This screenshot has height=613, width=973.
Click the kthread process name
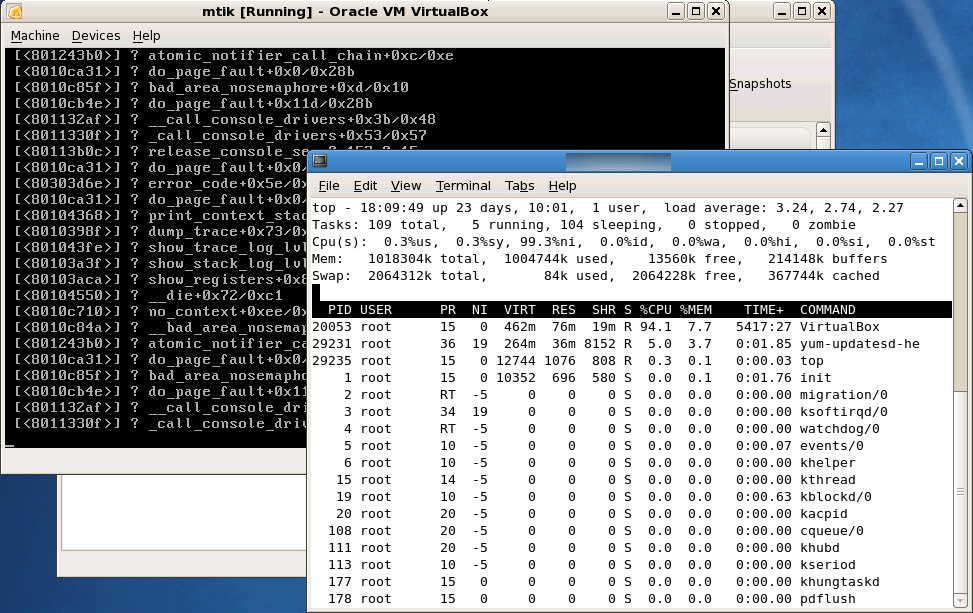click(828, 480)
